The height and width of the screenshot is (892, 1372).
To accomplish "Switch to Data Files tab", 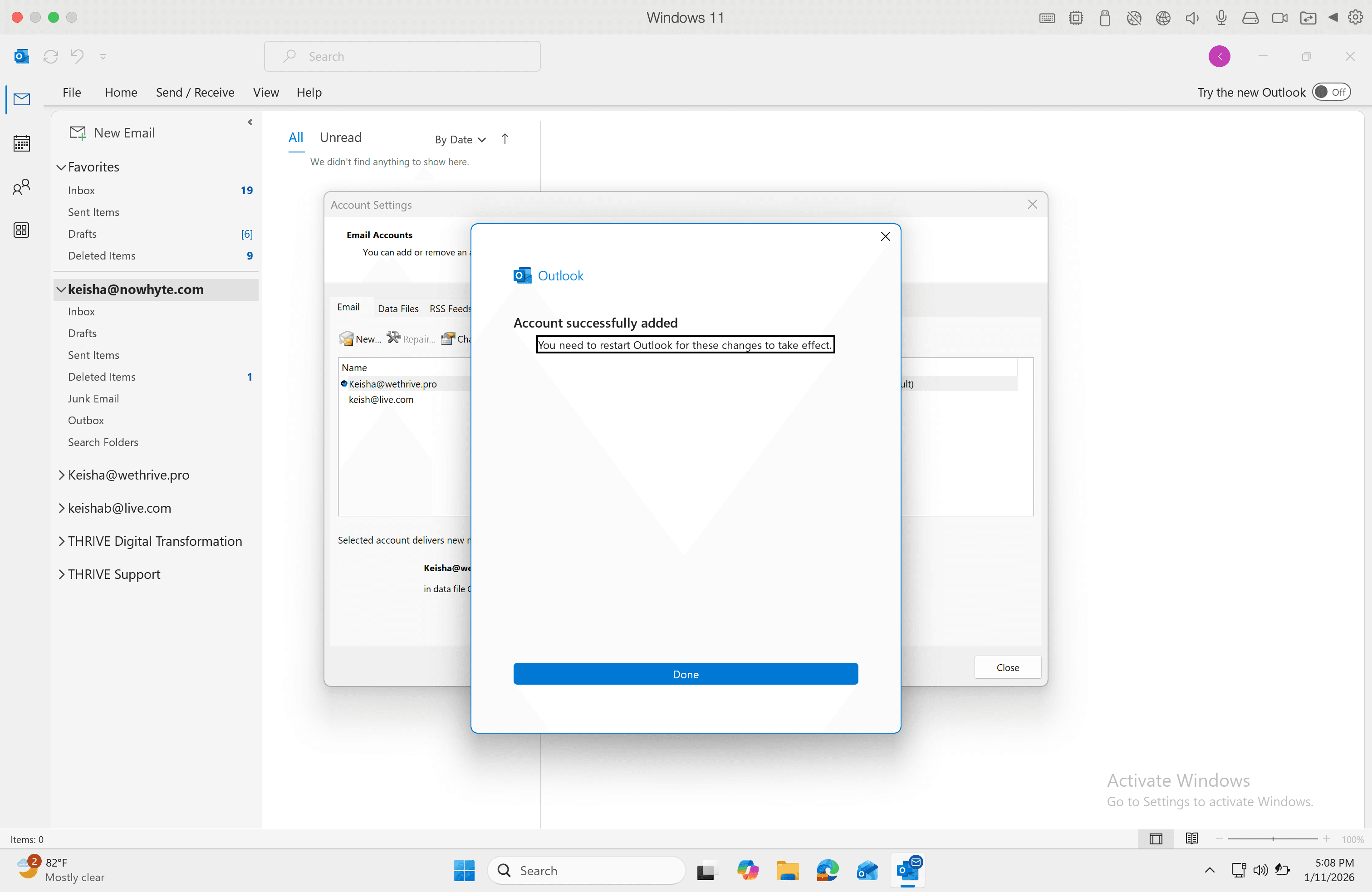I will click(x=398, y=309).
